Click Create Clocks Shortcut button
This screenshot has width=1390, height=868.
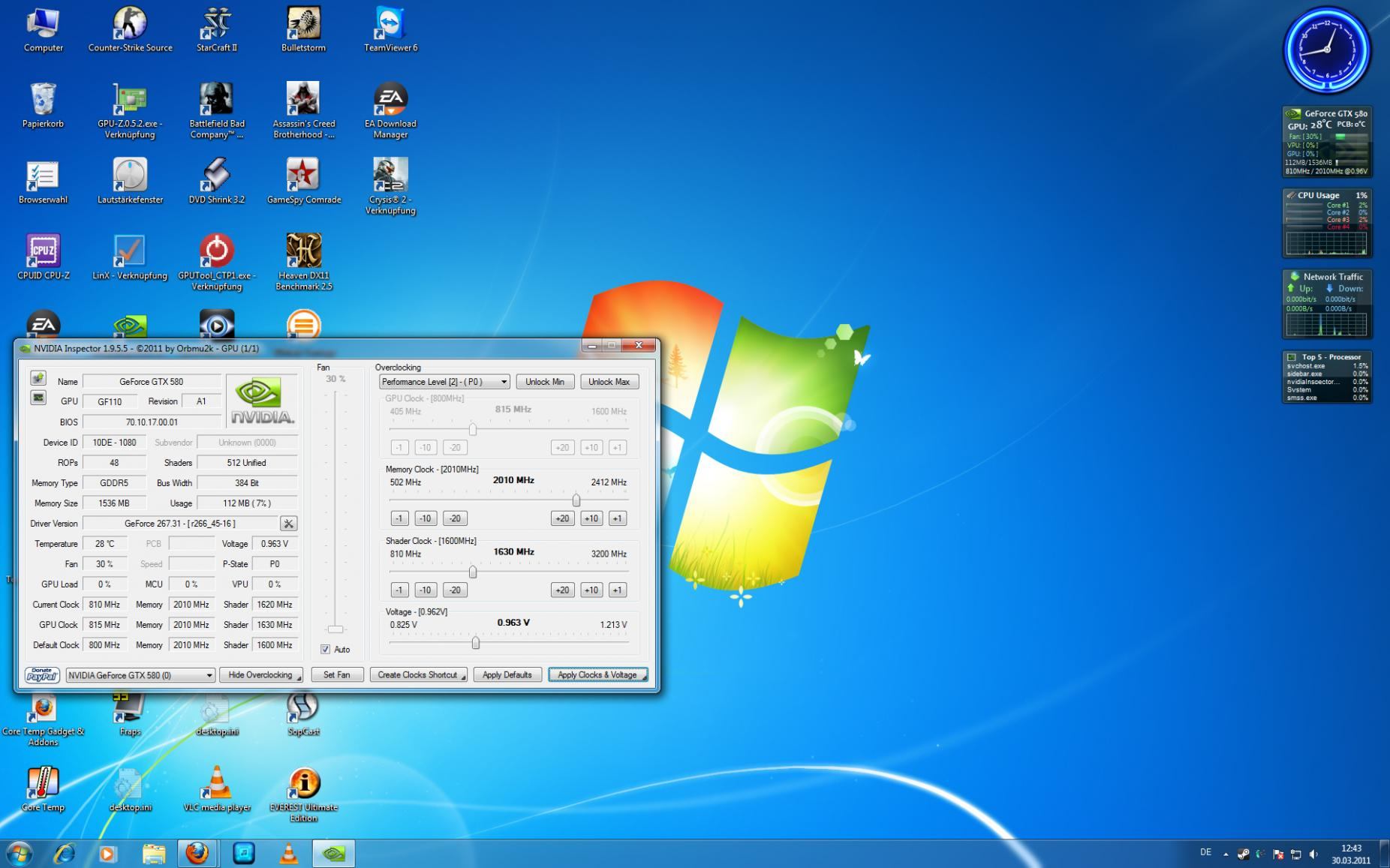pos(419,675)
